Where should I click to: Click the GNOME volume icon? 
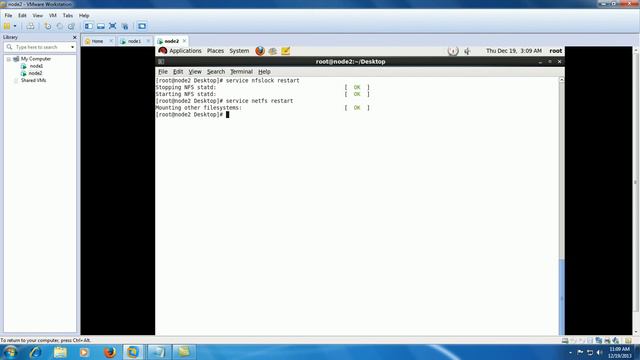click(467, 51)
